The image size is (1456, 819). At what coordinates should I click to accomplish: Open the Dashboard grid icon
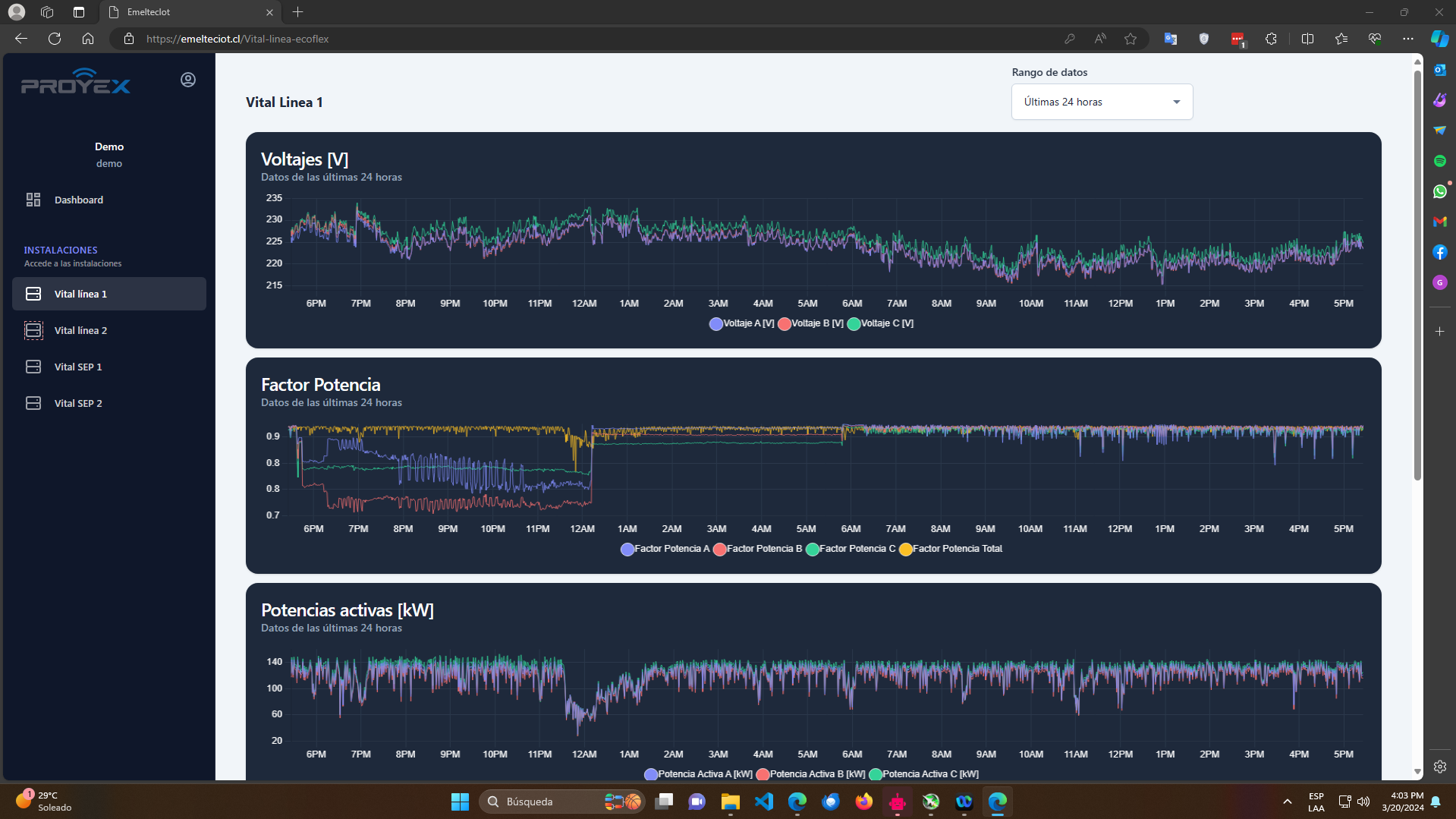pos(33,200)
